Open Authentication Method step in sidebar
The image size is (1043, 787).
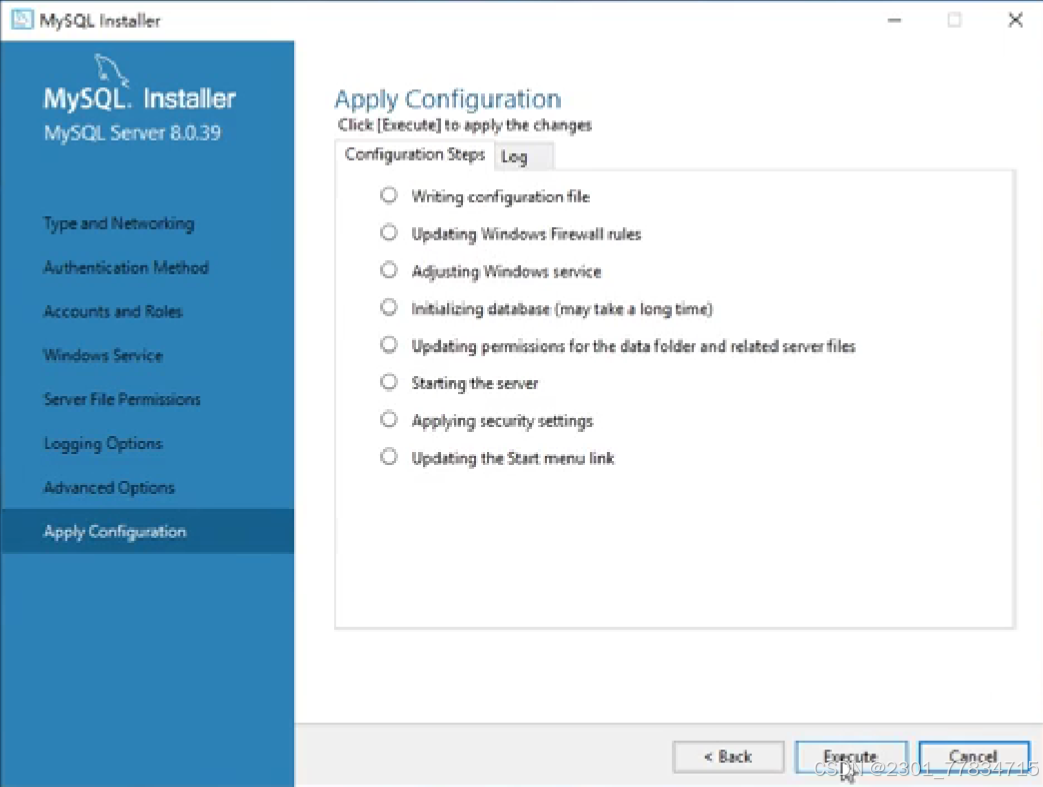[x=126, y=267]
